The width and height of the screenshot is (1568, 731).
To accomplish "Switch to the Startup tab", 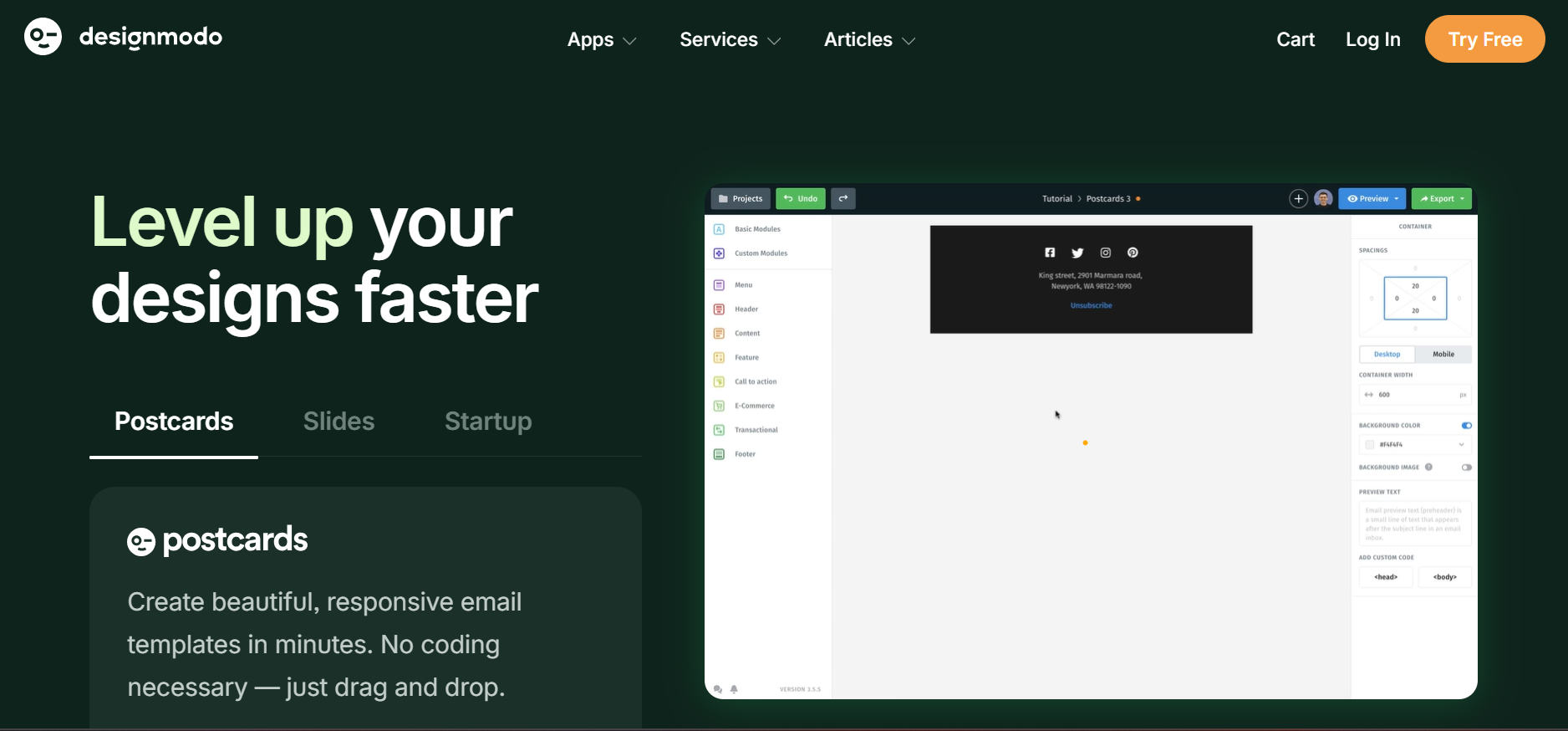I will [x=488, y=422].
